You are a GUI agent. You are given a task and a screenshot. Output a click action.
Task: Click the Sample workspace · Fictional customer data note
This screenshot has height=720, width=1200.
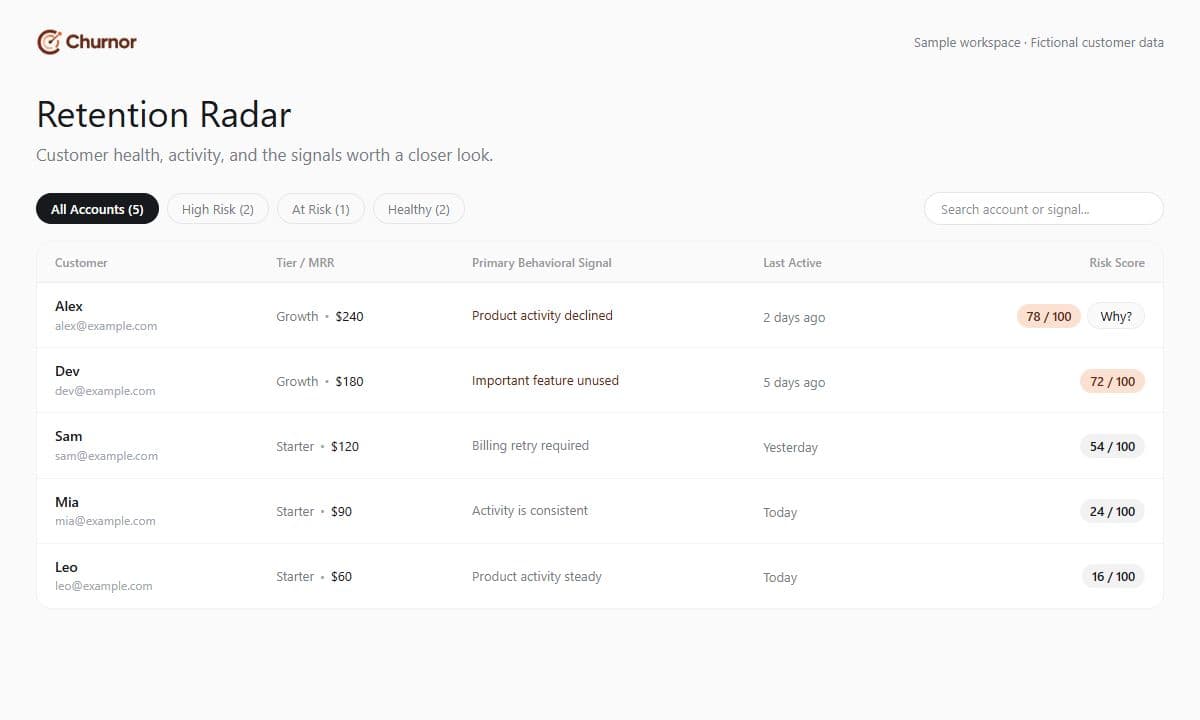pyautogui.click(x=1039, y=42)
